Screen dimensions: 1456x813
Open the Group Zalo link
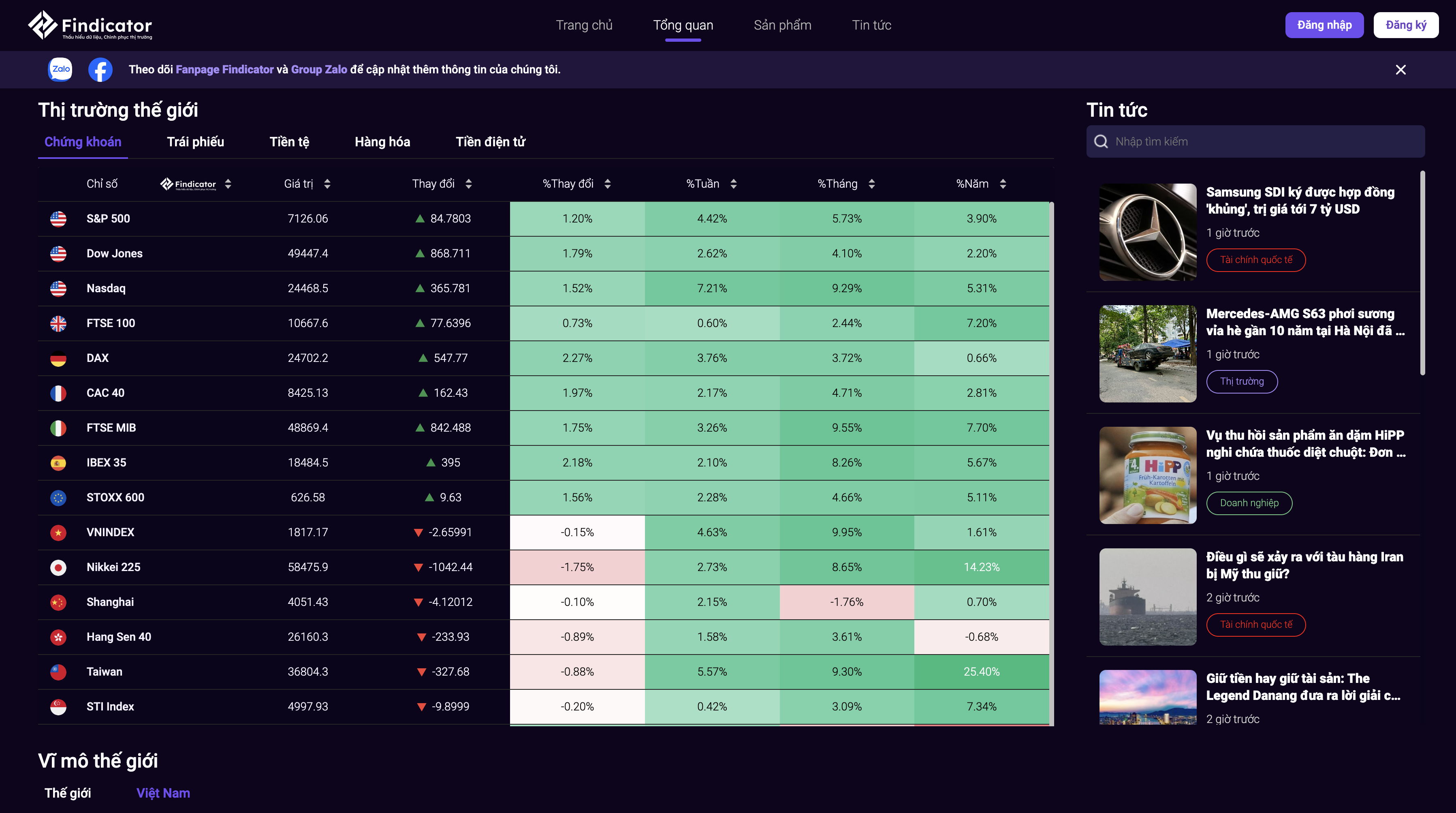(319, 70)
